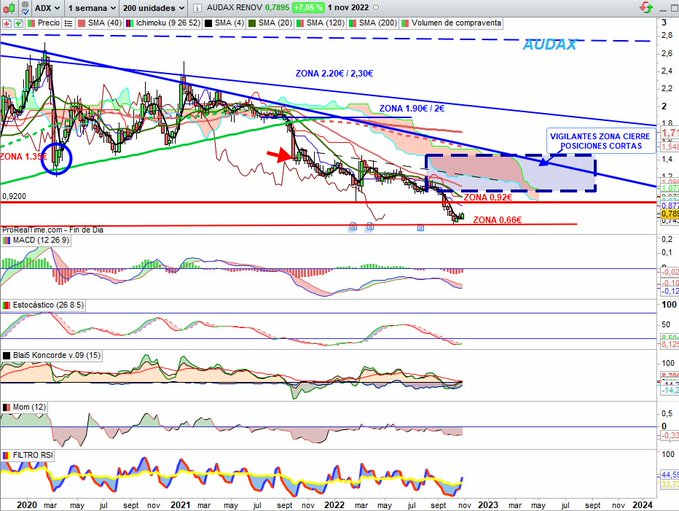Open the ADX ticker dropdown
This screenshot has height=511, width=679.
(47, 8)
